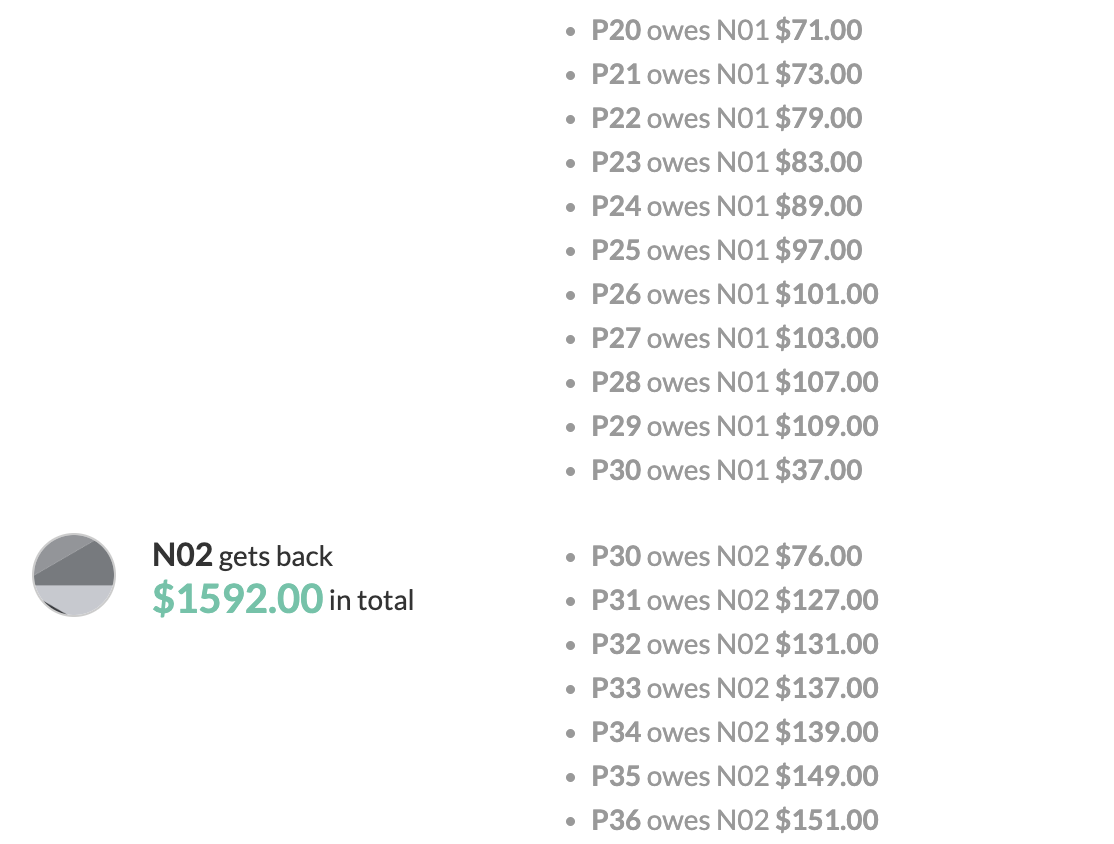Select the P23 owes N01 $83.00 line
1114x844 pixels.
726,162
